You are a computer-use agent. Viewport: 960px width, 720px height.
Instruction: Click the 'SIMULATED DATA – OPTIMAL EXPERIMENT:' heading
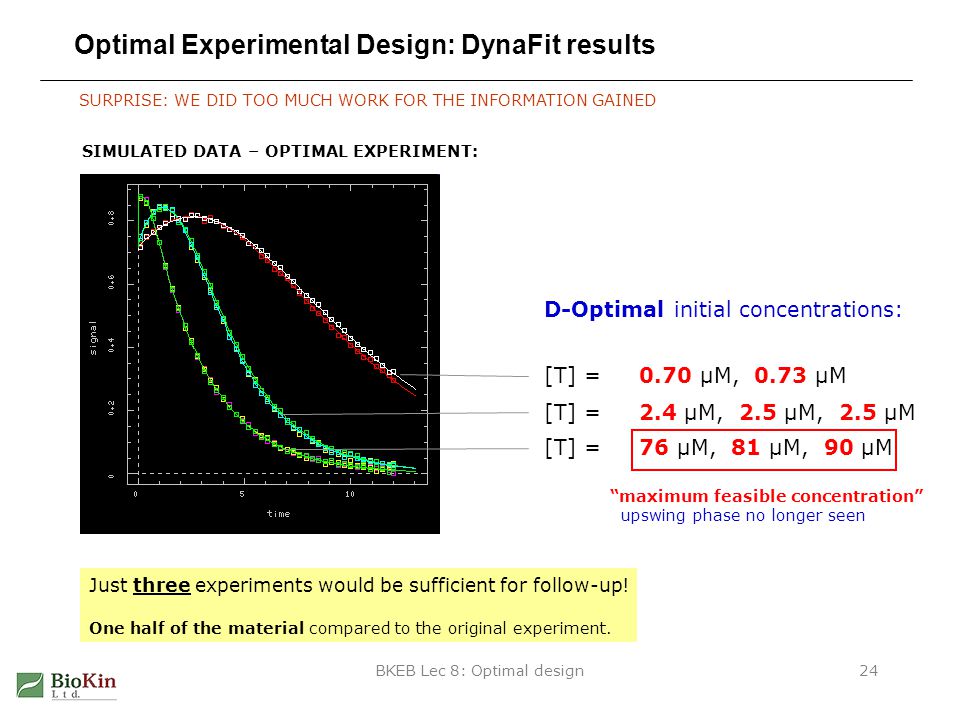(280, 151)
